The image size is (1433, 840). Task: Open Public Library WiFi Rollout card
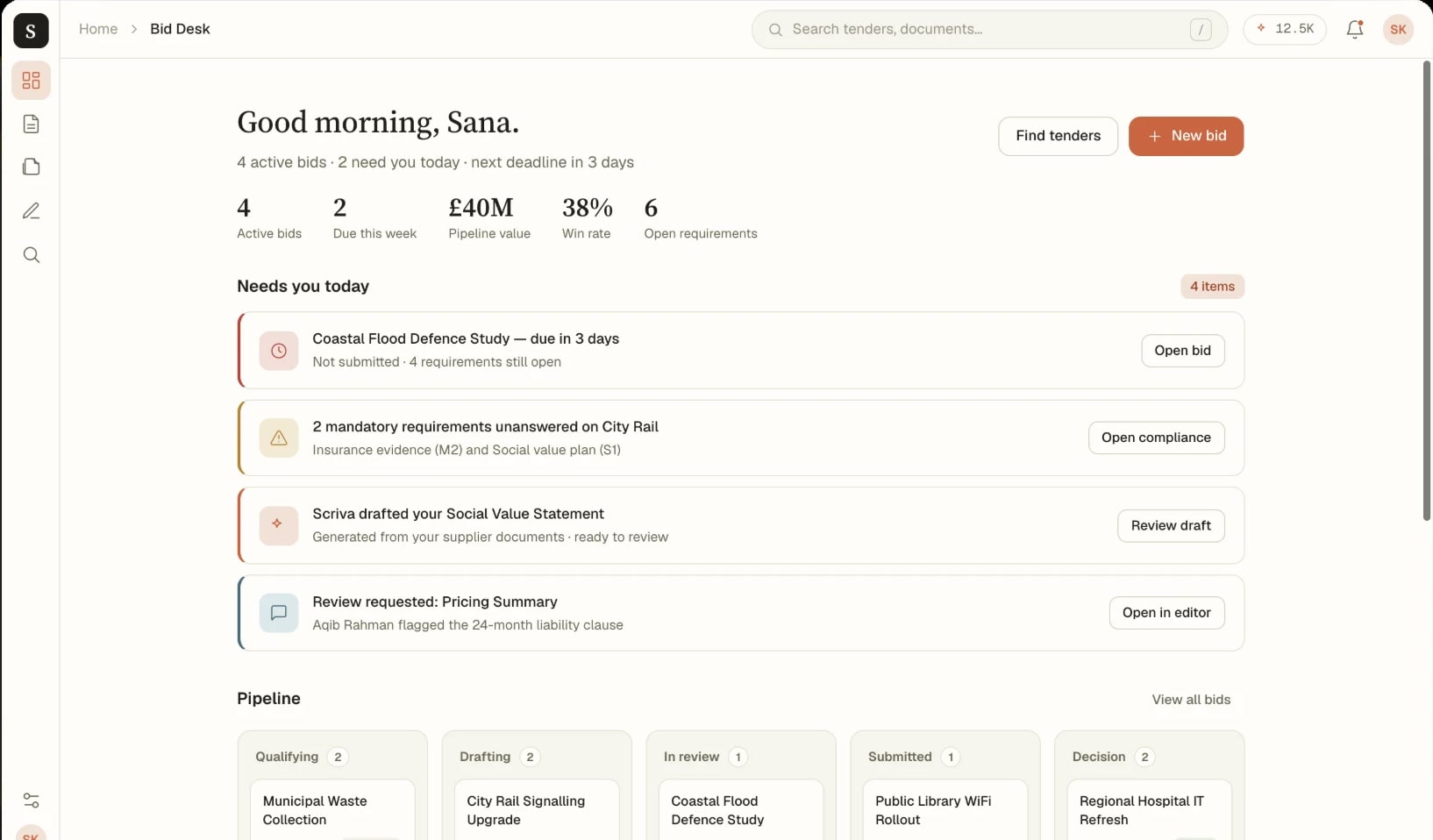(945, 810)
